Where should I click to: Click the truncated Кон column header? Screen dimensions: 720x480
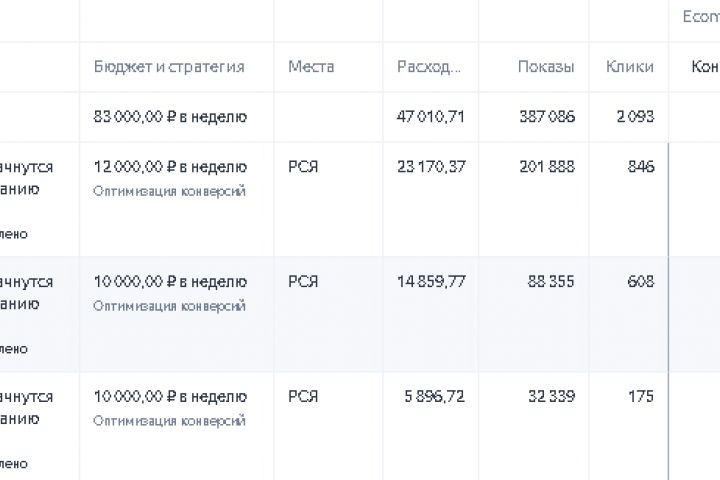point(704,67)
